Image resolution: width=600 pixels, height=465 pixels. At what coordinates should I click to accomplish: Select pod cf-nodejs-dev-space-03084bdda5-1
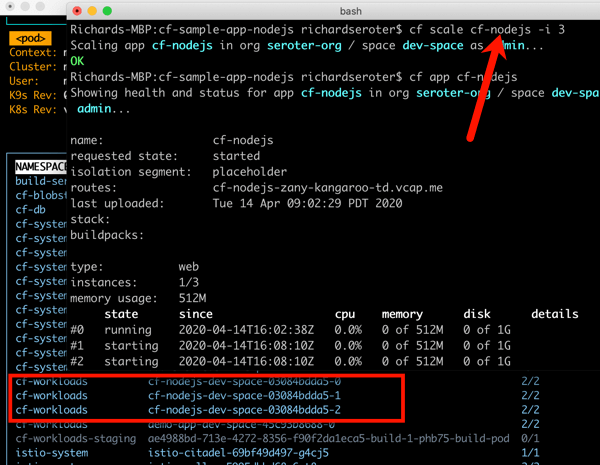pyautogui.click(x=244, y=396)
